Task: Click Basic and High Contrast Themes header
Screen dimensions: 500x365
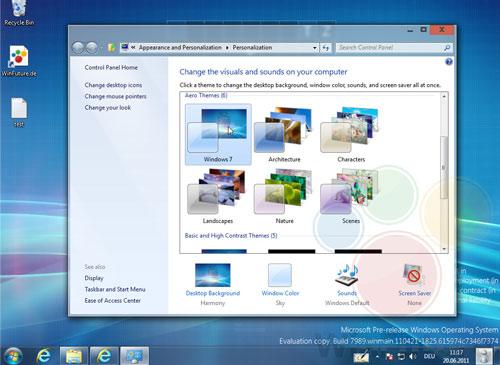Action: [x=231, y=235]
